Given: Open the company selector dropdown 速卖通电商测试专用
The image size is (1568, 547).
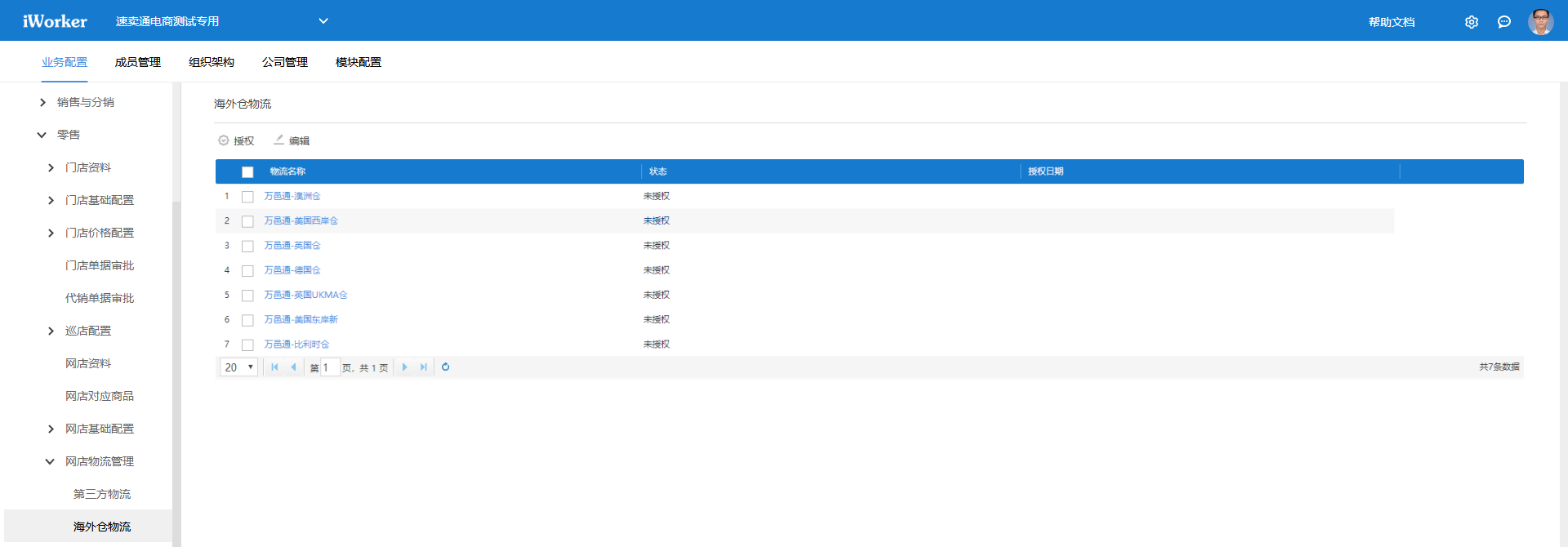Looking at the screenshot, I should (x=221, y=21).
